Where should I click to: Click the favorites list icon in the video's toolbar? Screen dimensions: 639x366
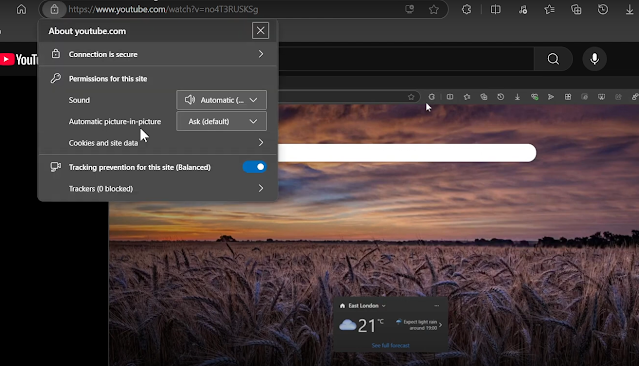[467, 97]
